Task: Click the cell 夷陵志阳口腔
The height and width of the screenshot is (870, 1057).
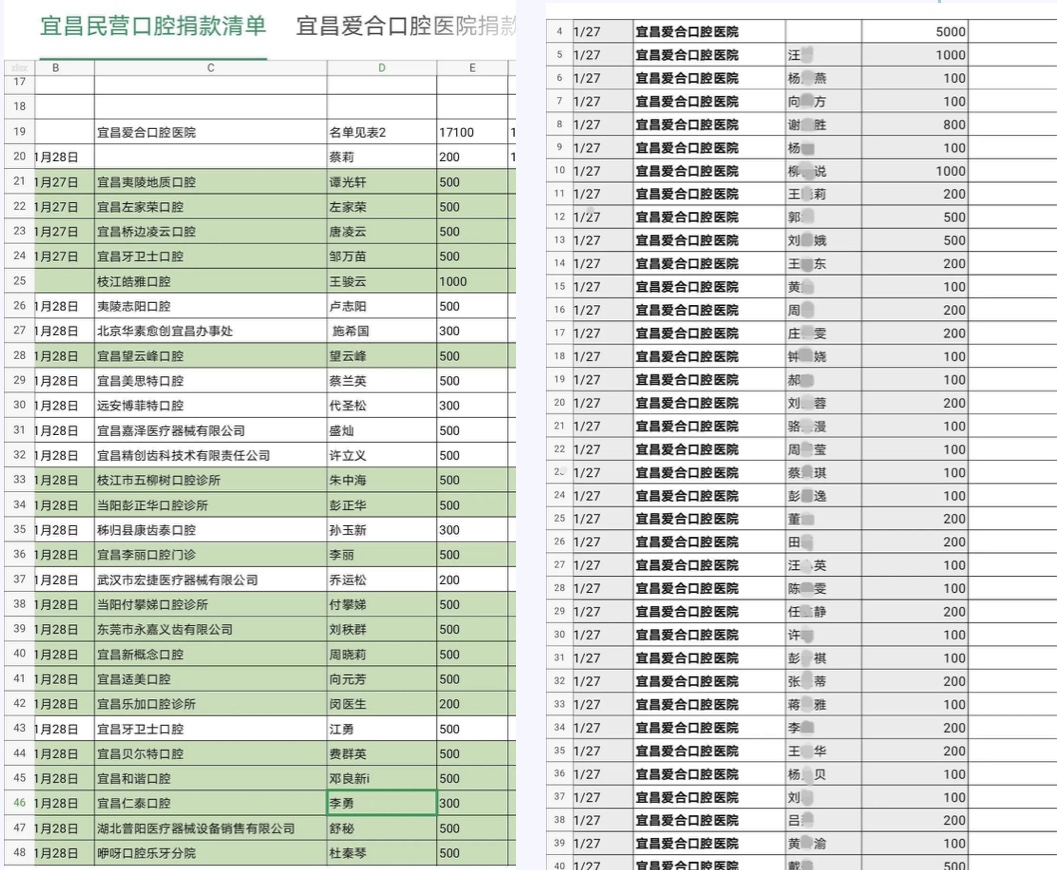Action: (211, 307)
